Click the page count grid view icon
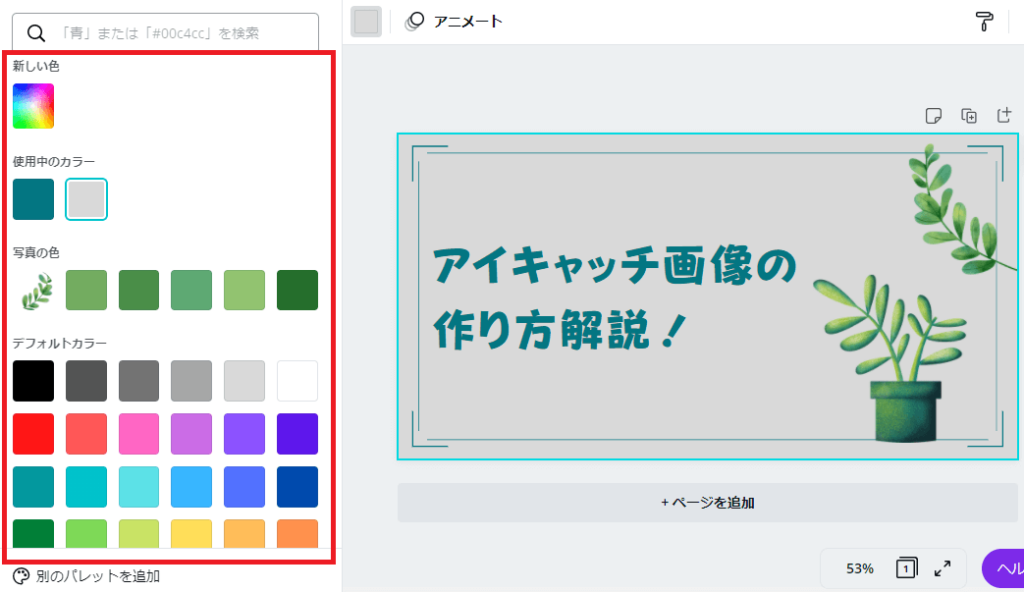The height and width of the screenshot is (592, 1024). point(906,568)
